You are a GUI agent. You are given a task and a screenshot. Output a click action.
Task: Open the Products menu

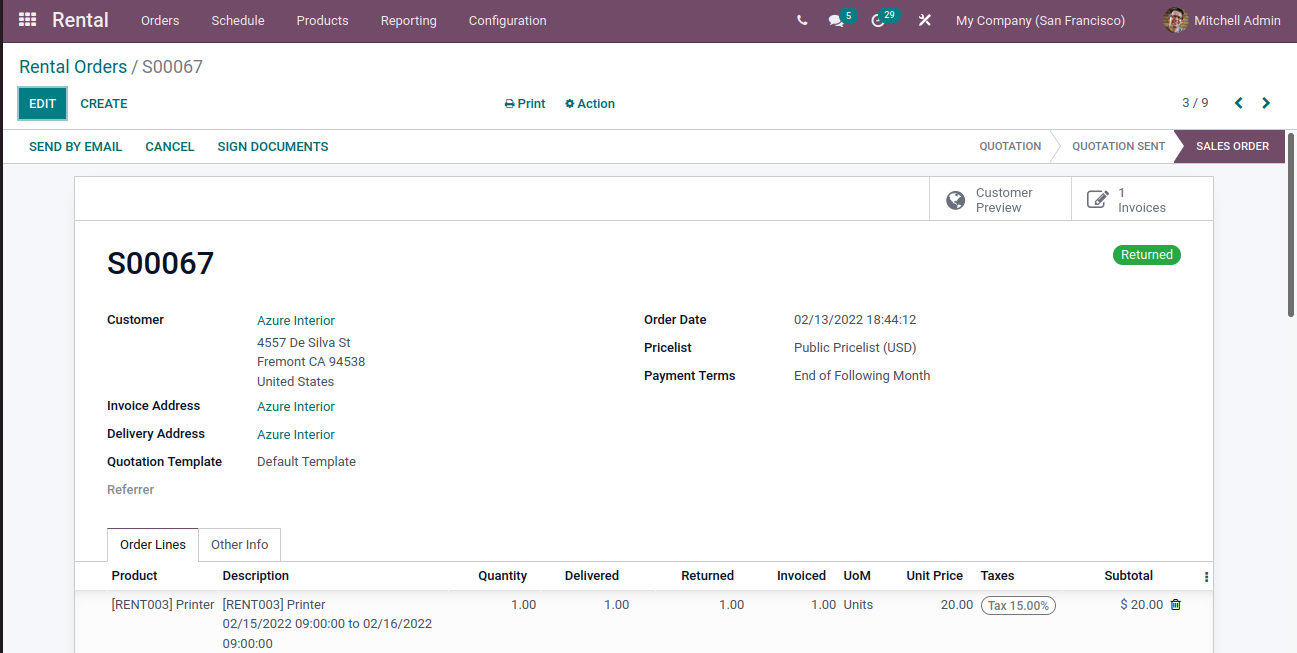point(322,20)
